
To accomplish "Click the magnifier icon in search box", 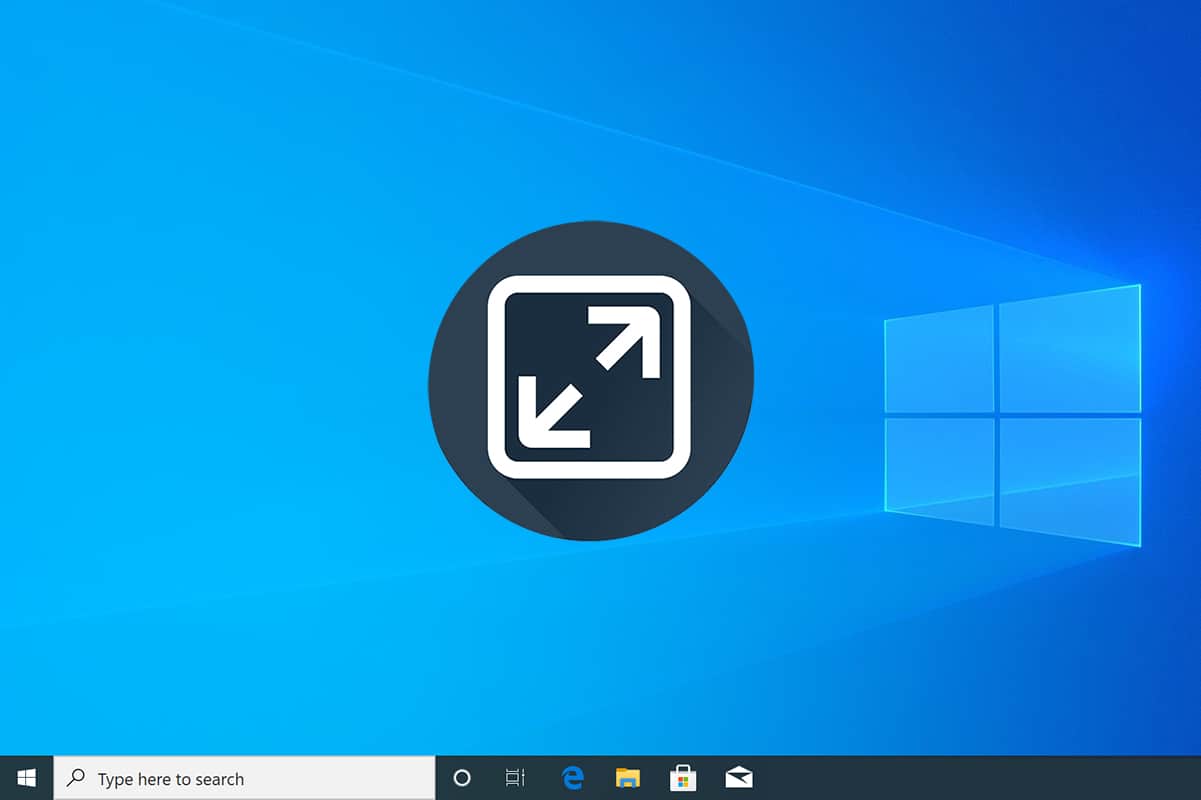I will [76, 778].
